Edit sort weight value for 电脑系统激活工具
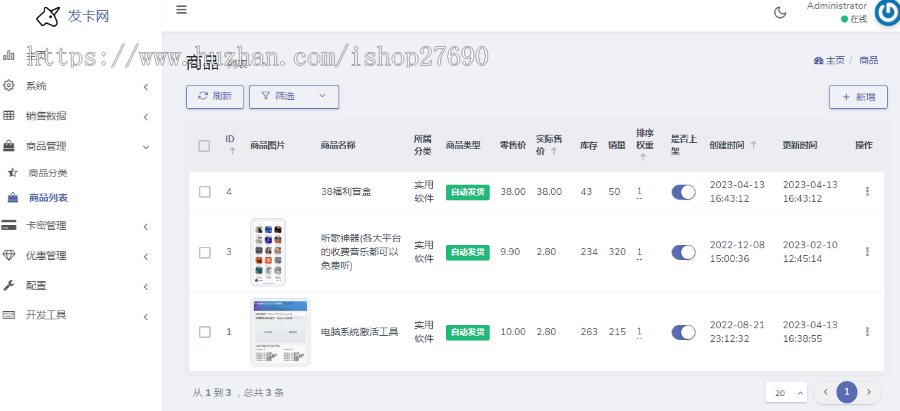This screenshot has width=900, height=411. (639, 331)
